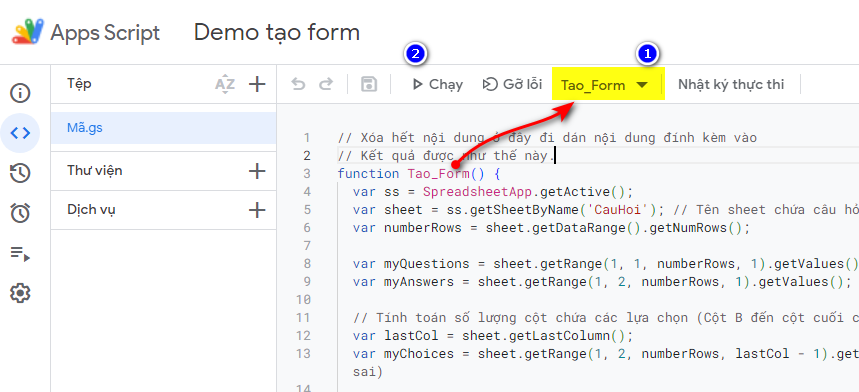Add a service with Dịch vụ plus

pyautogui.click(x=256, y=210)
